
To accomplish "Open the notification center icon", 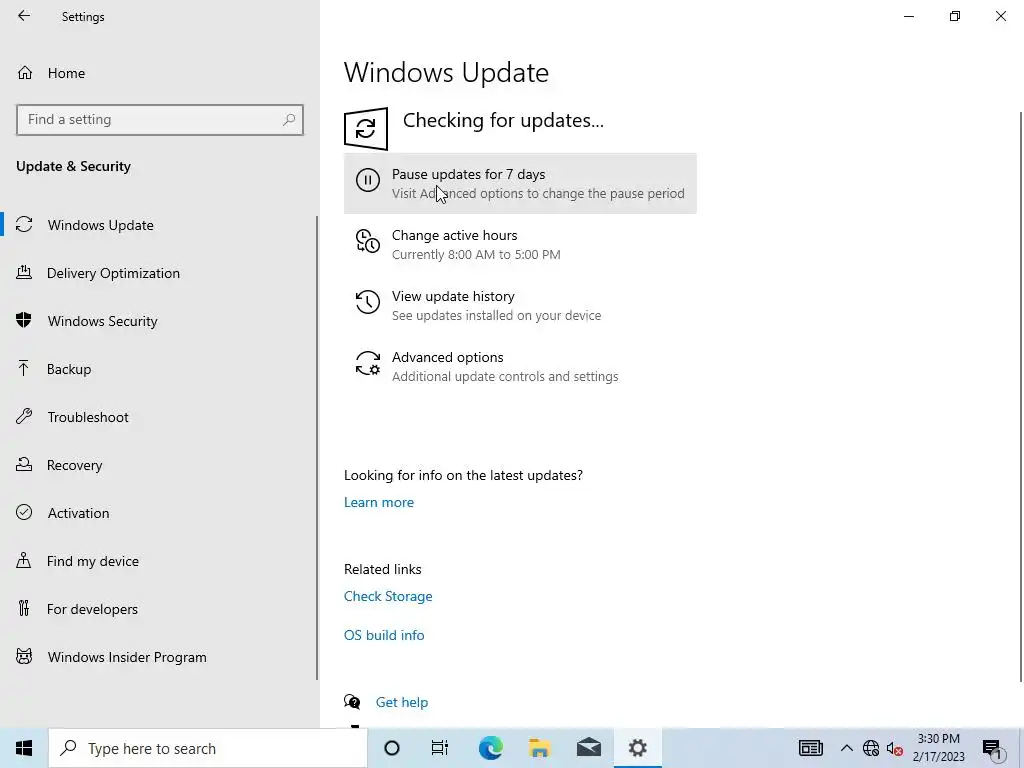I will click(x=992, y=749).
